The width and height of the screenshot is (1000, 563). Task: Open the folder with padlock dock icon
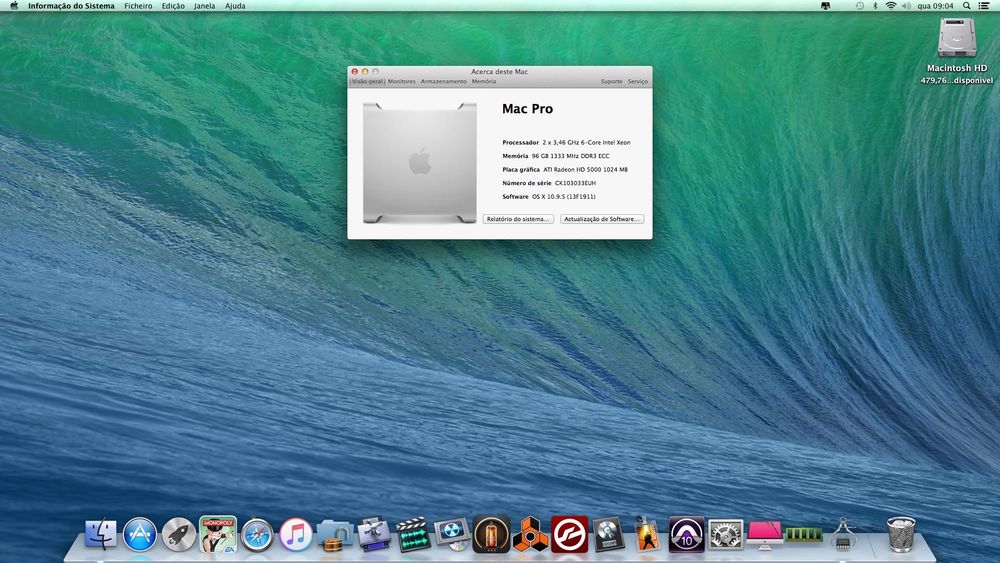coord(335,535)
